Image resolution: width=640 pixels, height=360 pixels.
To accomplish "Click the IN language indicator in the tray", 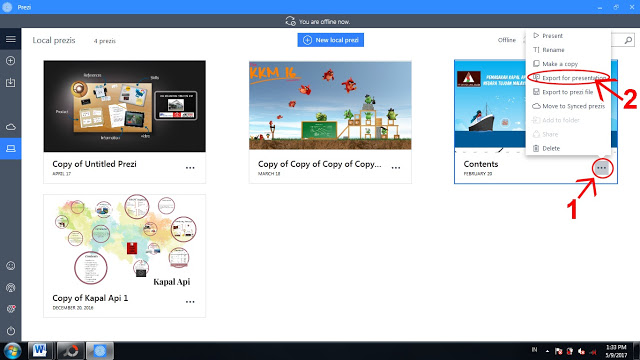I will pyautogui.click(x=534, y=350).
